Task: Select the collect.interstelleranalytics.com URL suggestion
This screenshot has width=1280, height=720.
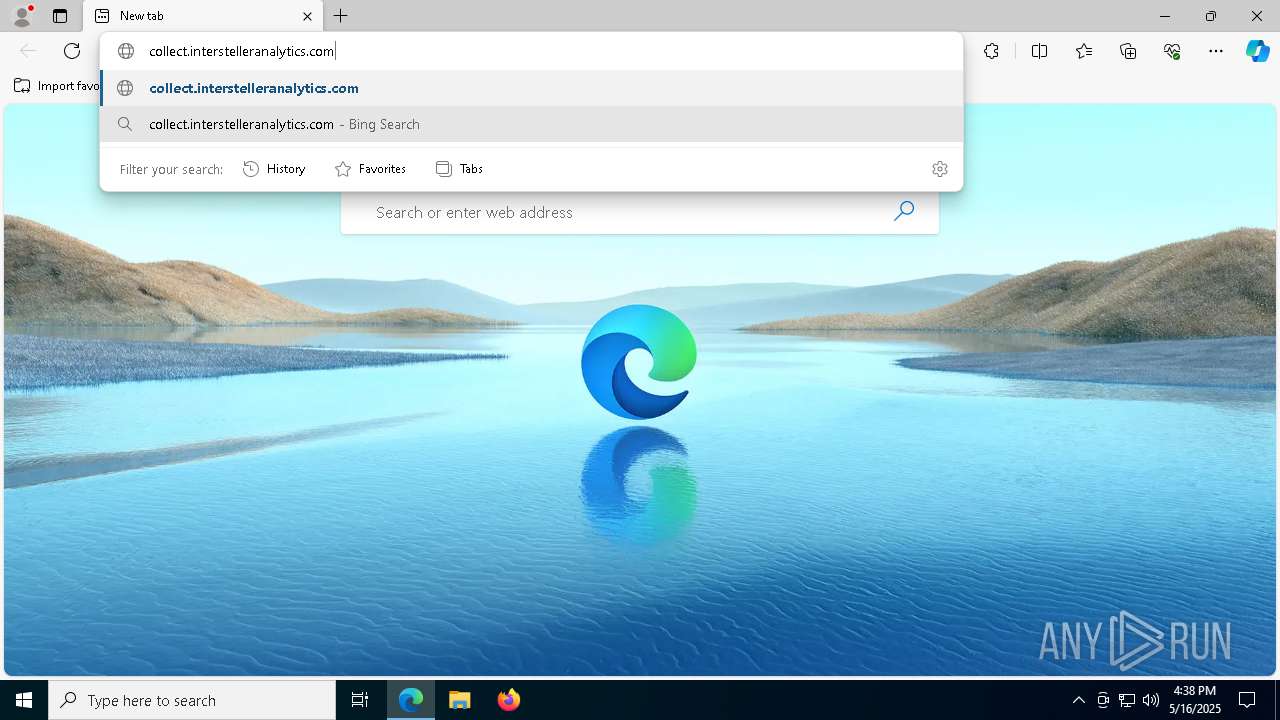Action: [x=531, y=88]
